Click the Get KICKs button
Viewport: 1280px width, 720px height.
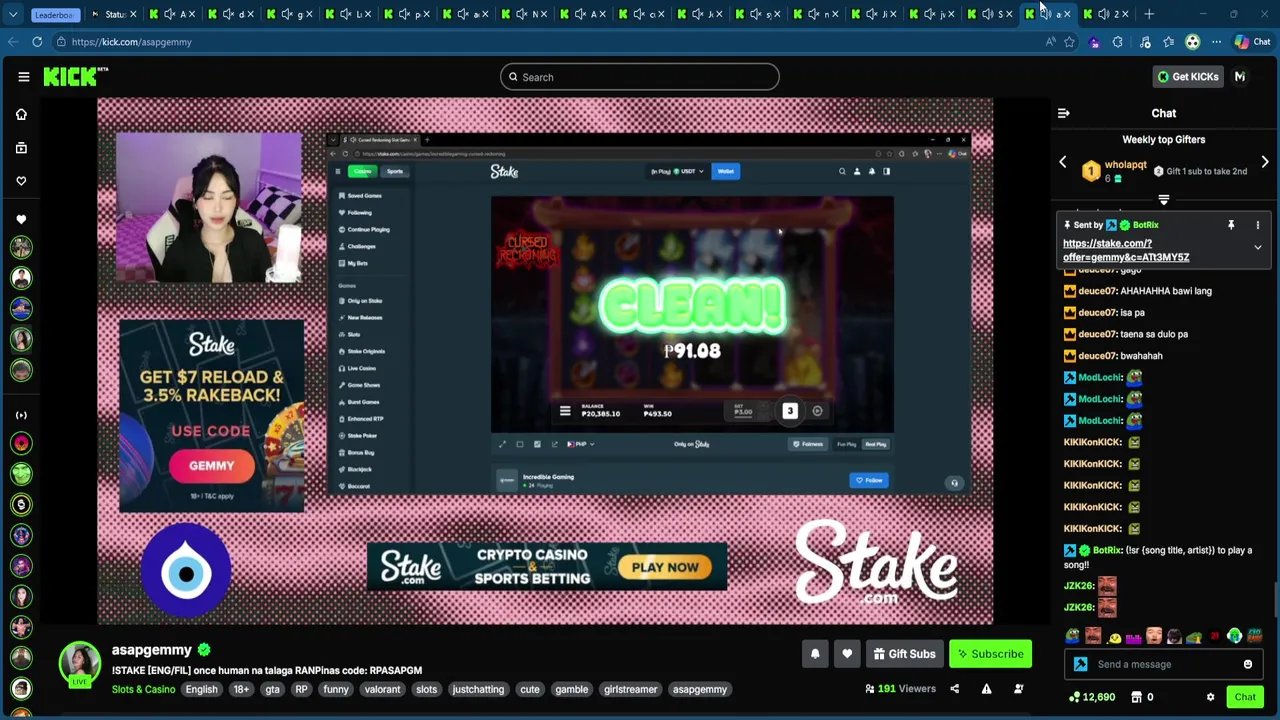1188,77
